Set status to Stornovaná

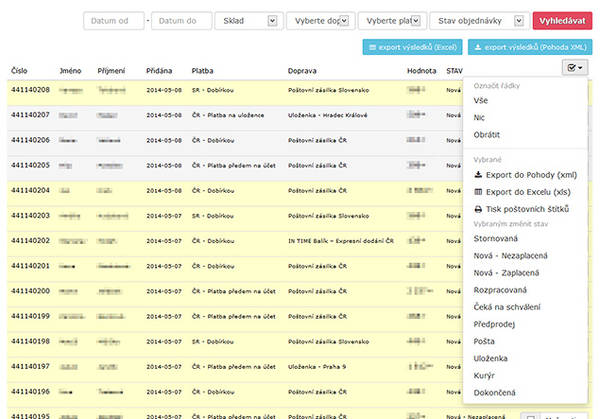tap(496, 238)
